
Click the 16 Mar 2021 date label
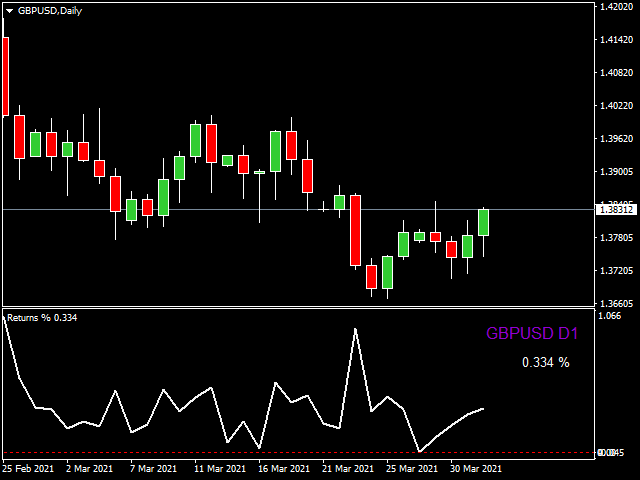pos(284,469)
